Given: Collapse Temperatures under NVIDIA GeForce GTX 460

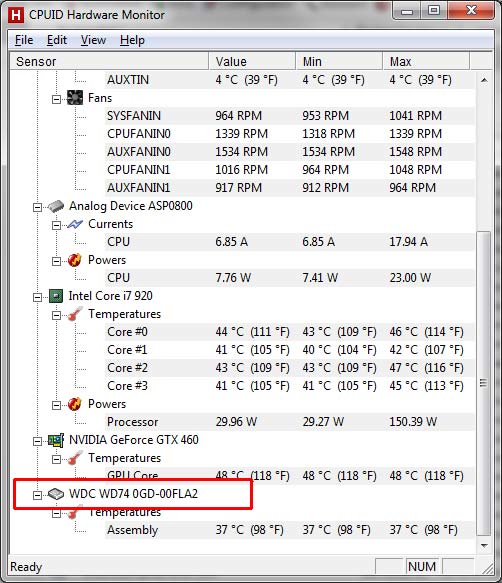Looking at the screenshot, I should [56, 460].
